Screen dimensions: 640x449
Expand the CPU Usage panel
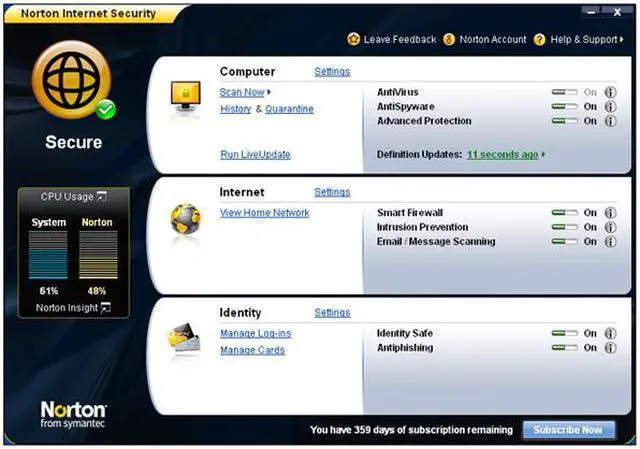click(100, 197)
